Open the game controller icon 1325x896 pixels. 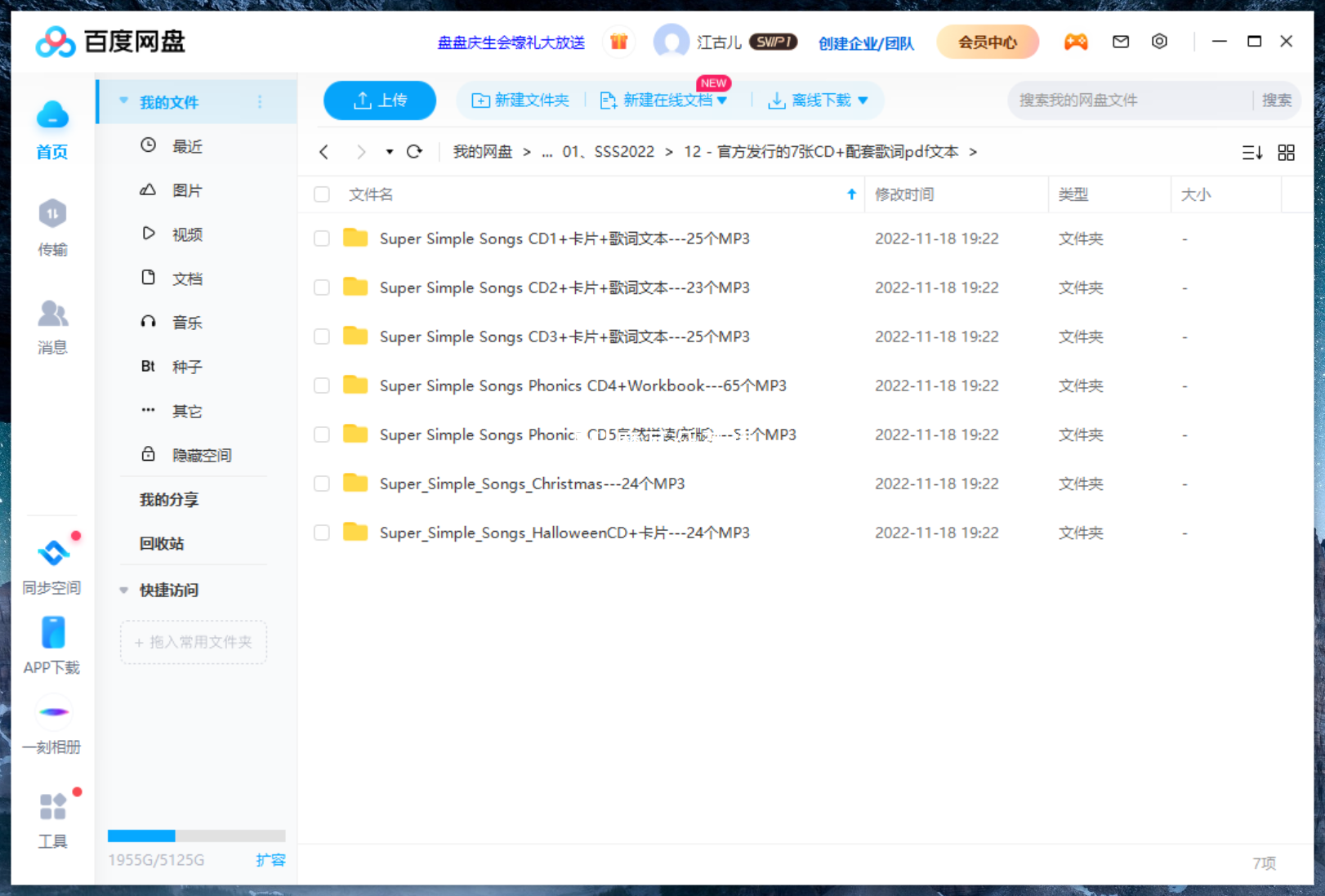[1076, 42]
